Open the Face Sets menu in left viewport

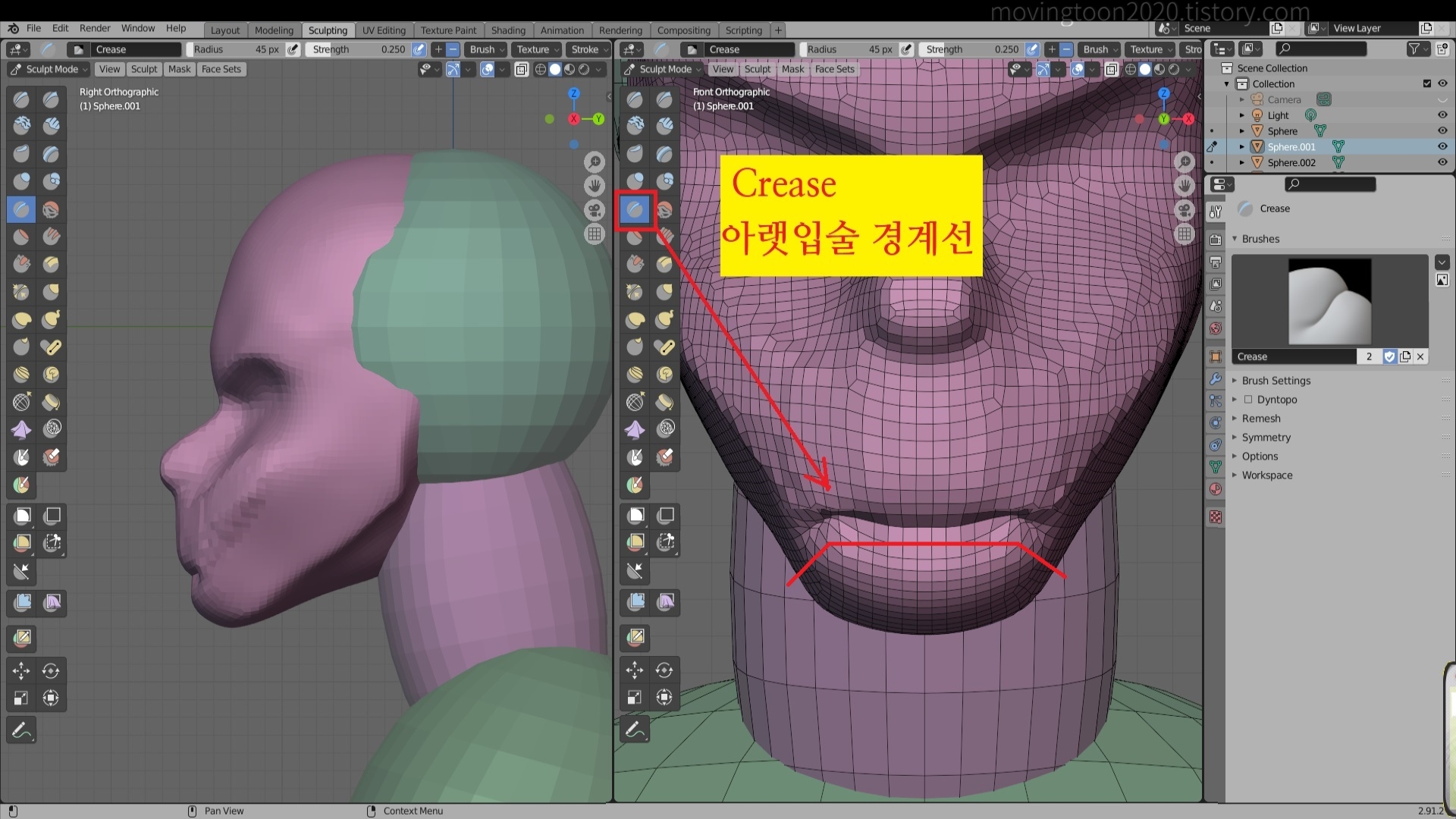point(221,69)
